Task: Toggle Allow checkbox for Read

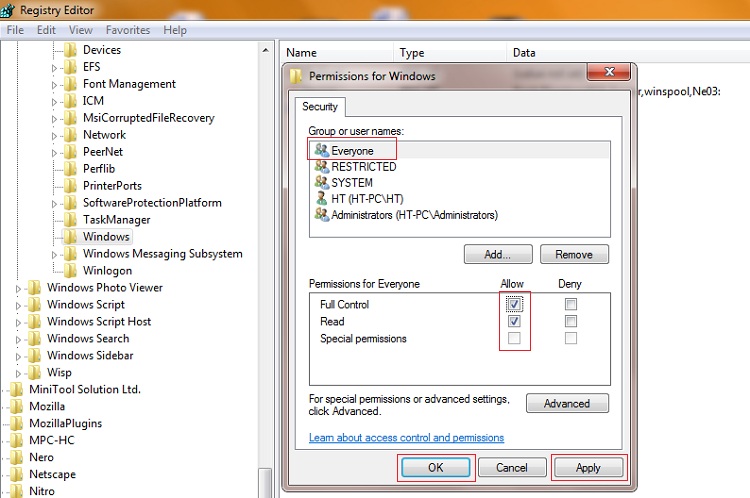Action: [x=514, y=322]
